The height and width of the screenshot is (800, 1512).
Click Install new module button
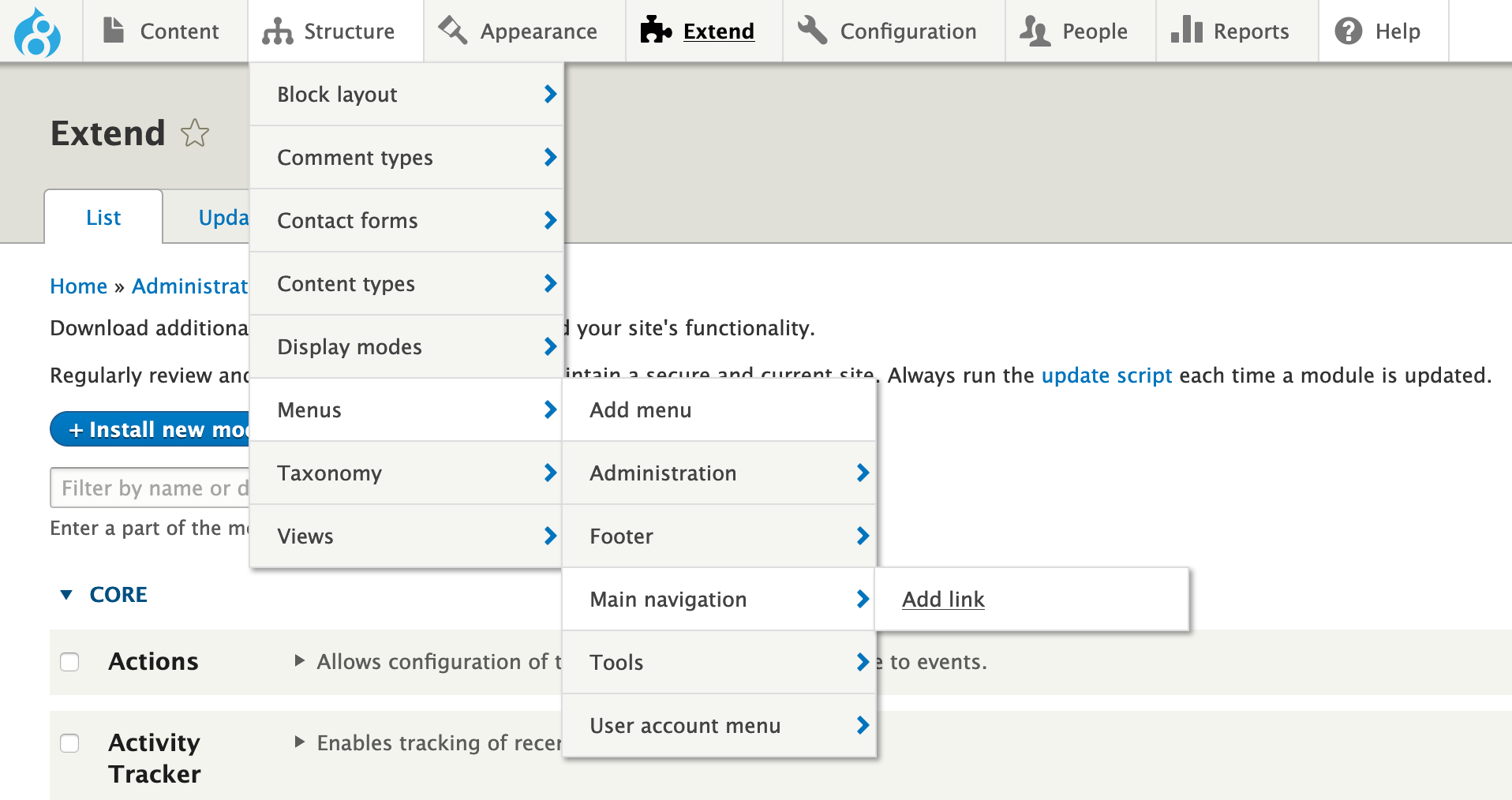coord(151,429)
